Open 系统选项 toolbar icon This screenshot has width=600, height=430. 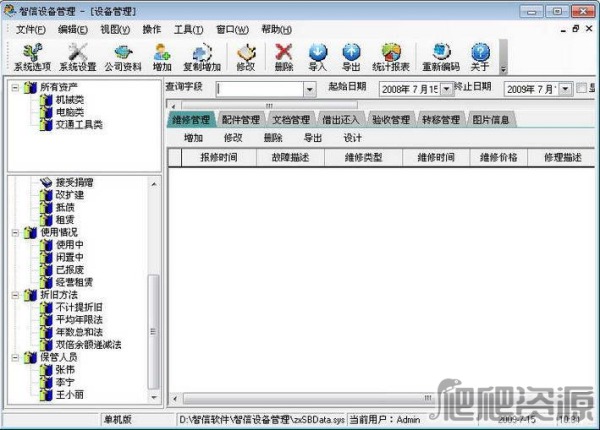coord(33,57)
